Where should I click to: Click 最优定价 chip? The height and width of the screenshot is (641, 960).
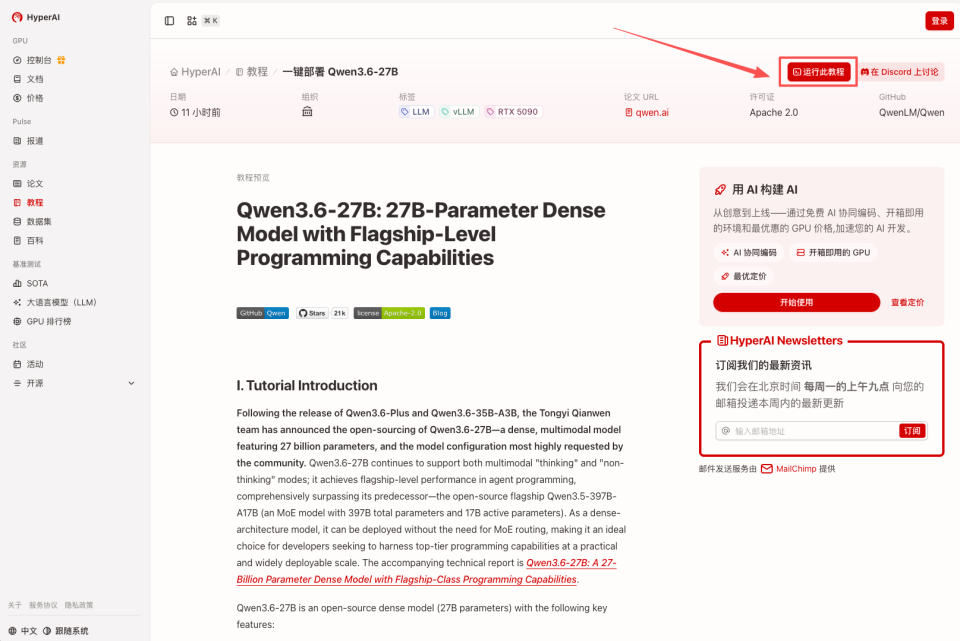(743, 276)
